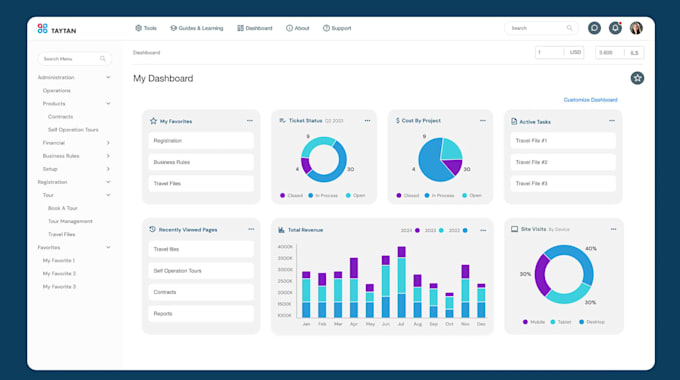Click the Ticket Status card icon

(282, 121)
